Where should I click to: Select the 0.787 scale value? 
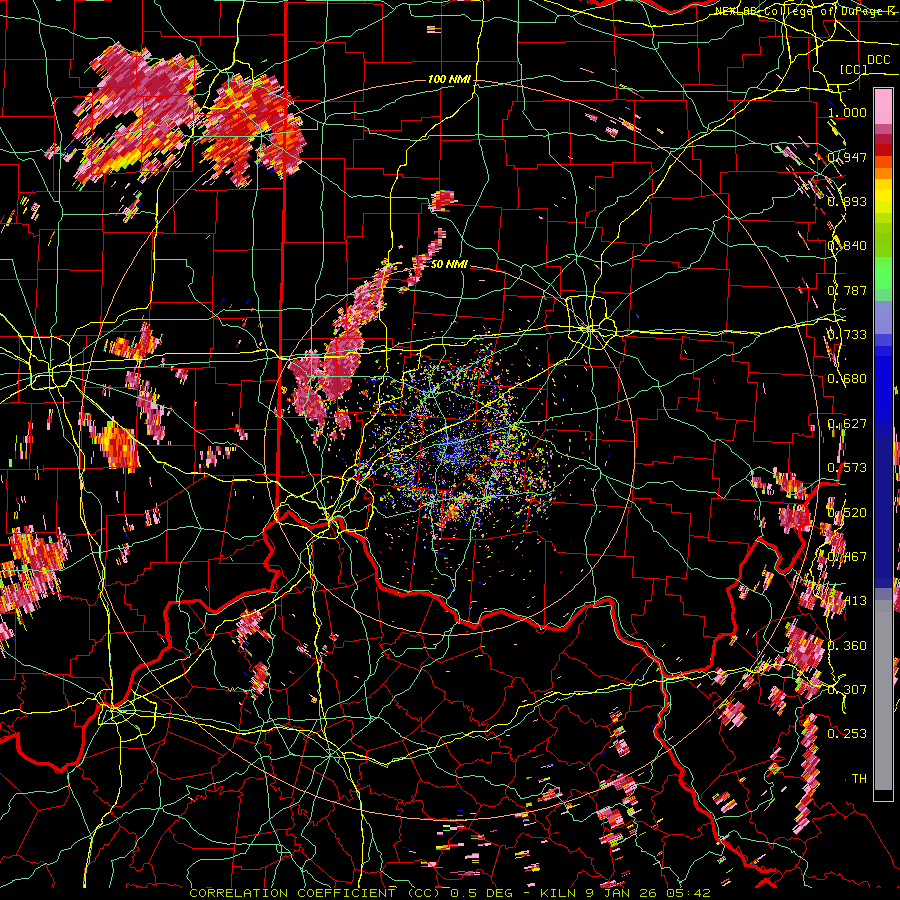[847, 290]
